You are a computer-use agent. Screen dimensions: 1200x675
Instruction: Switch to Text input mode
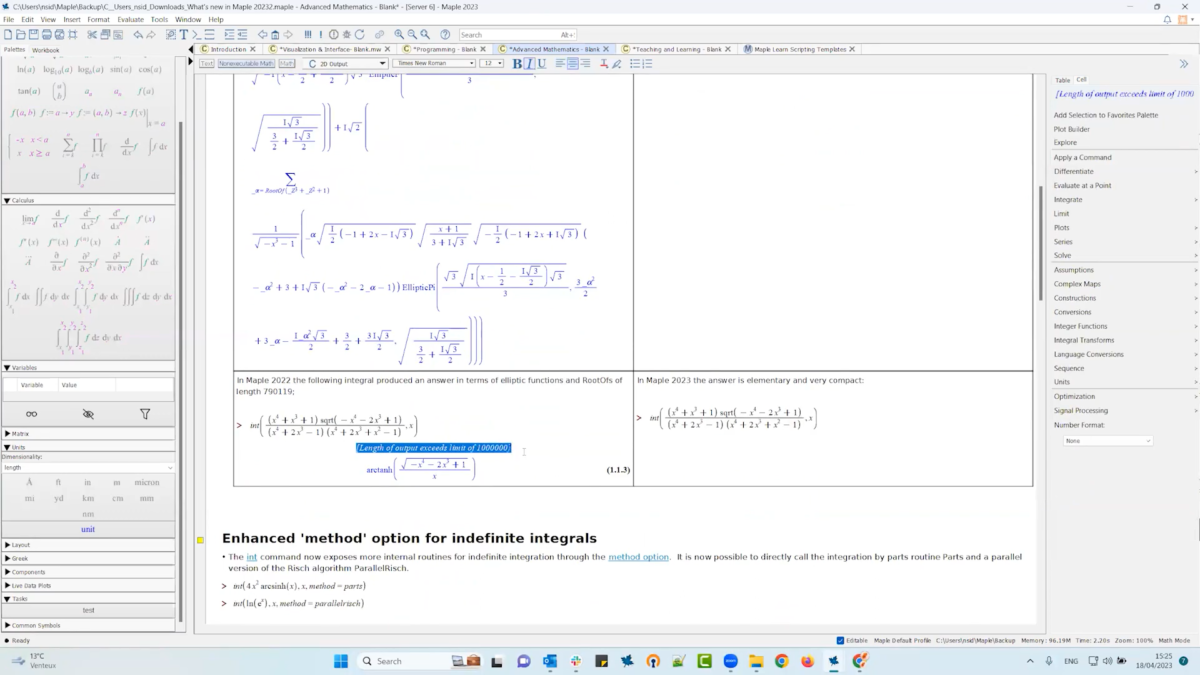click(x=207, y=63)
